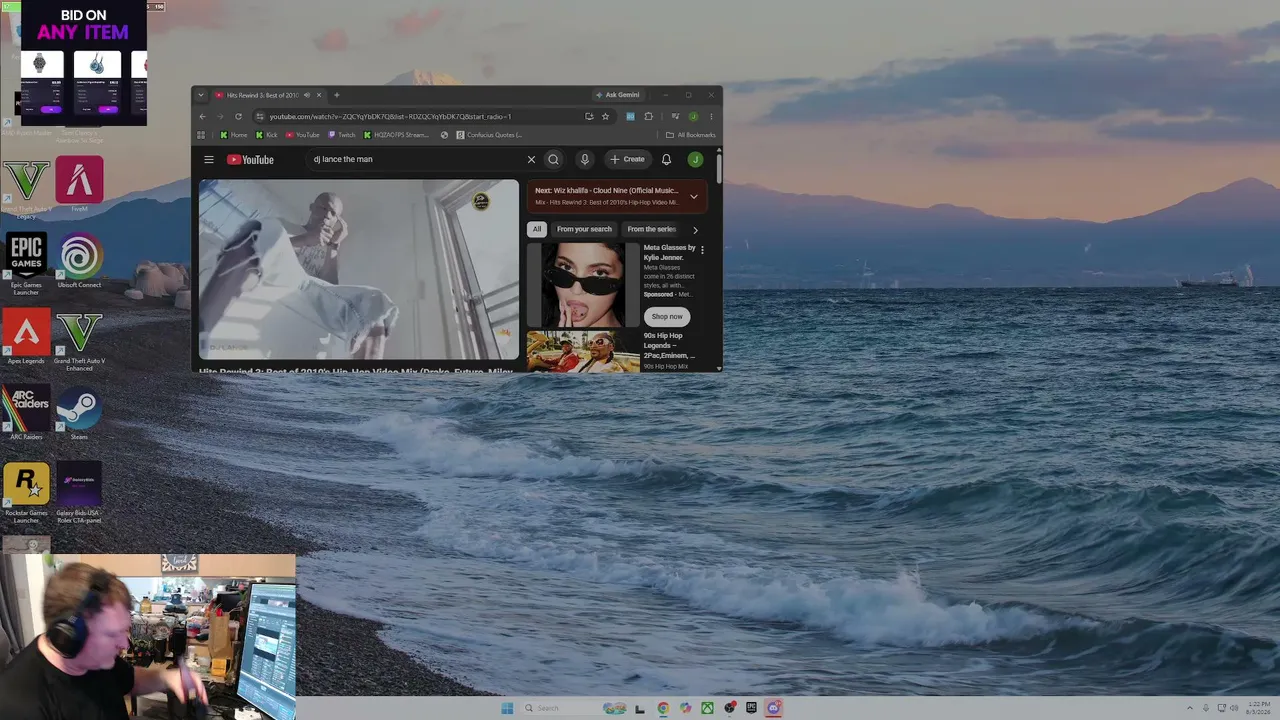Open the Twitch bookmark

[341, 135]
